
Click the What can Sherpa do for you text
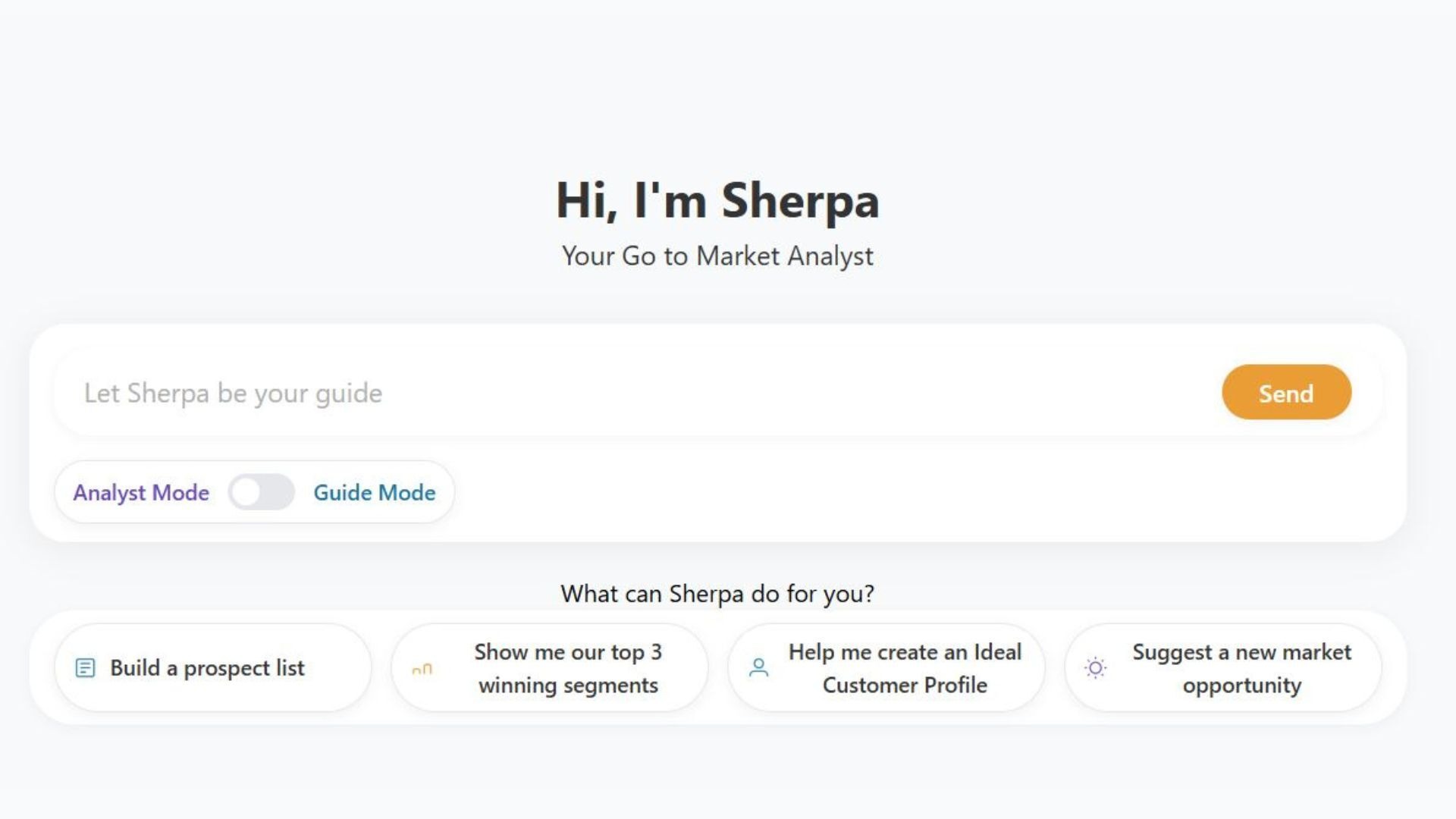coord(717,595)
